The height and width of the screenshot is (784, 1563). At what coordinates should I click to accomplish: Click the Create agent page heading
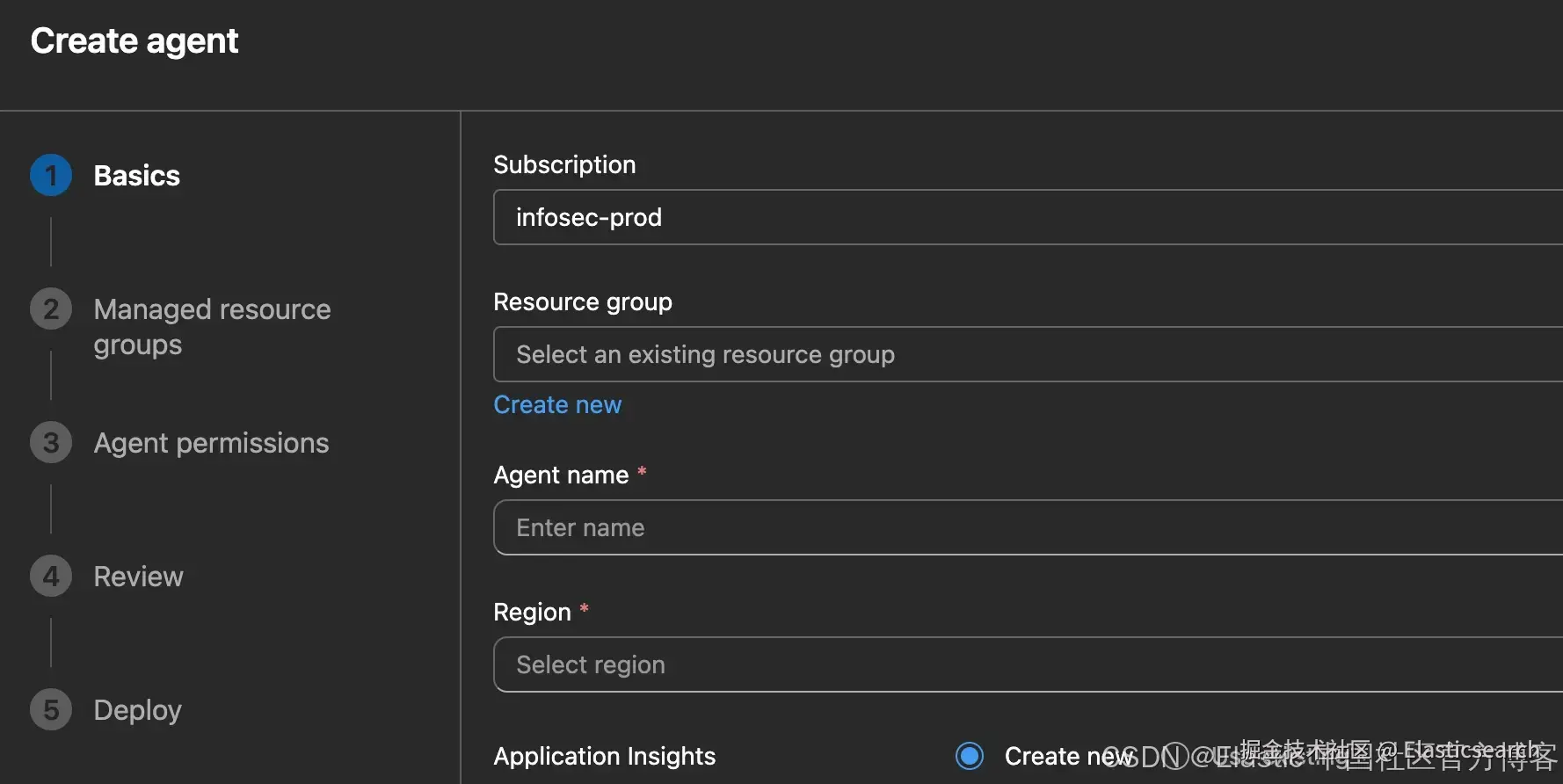(134, 41)
